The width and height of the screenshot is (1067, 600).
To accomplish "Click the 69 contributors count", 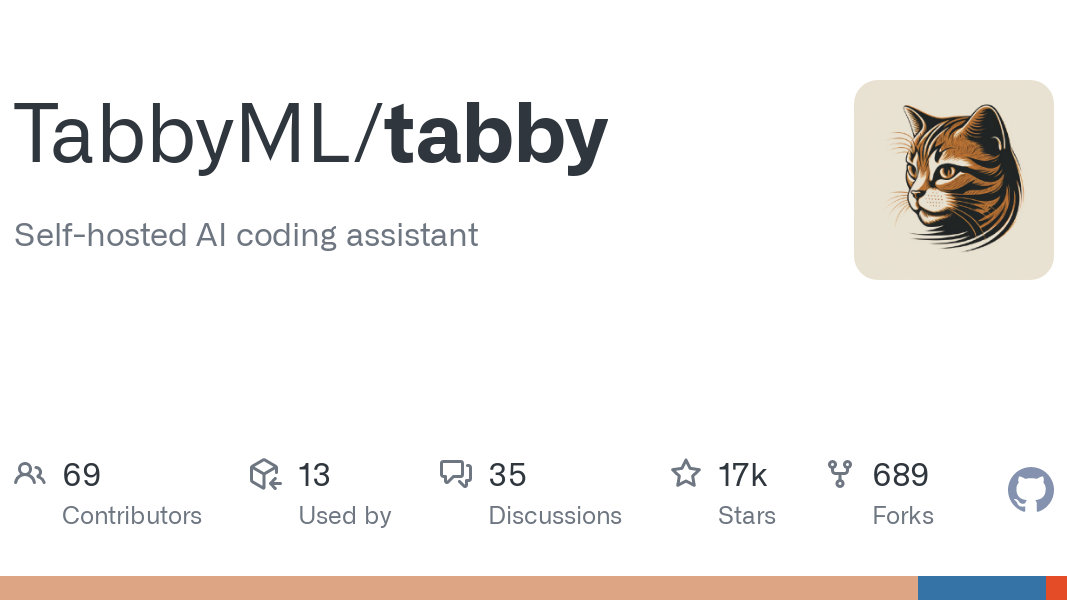I will click(81, 475).
